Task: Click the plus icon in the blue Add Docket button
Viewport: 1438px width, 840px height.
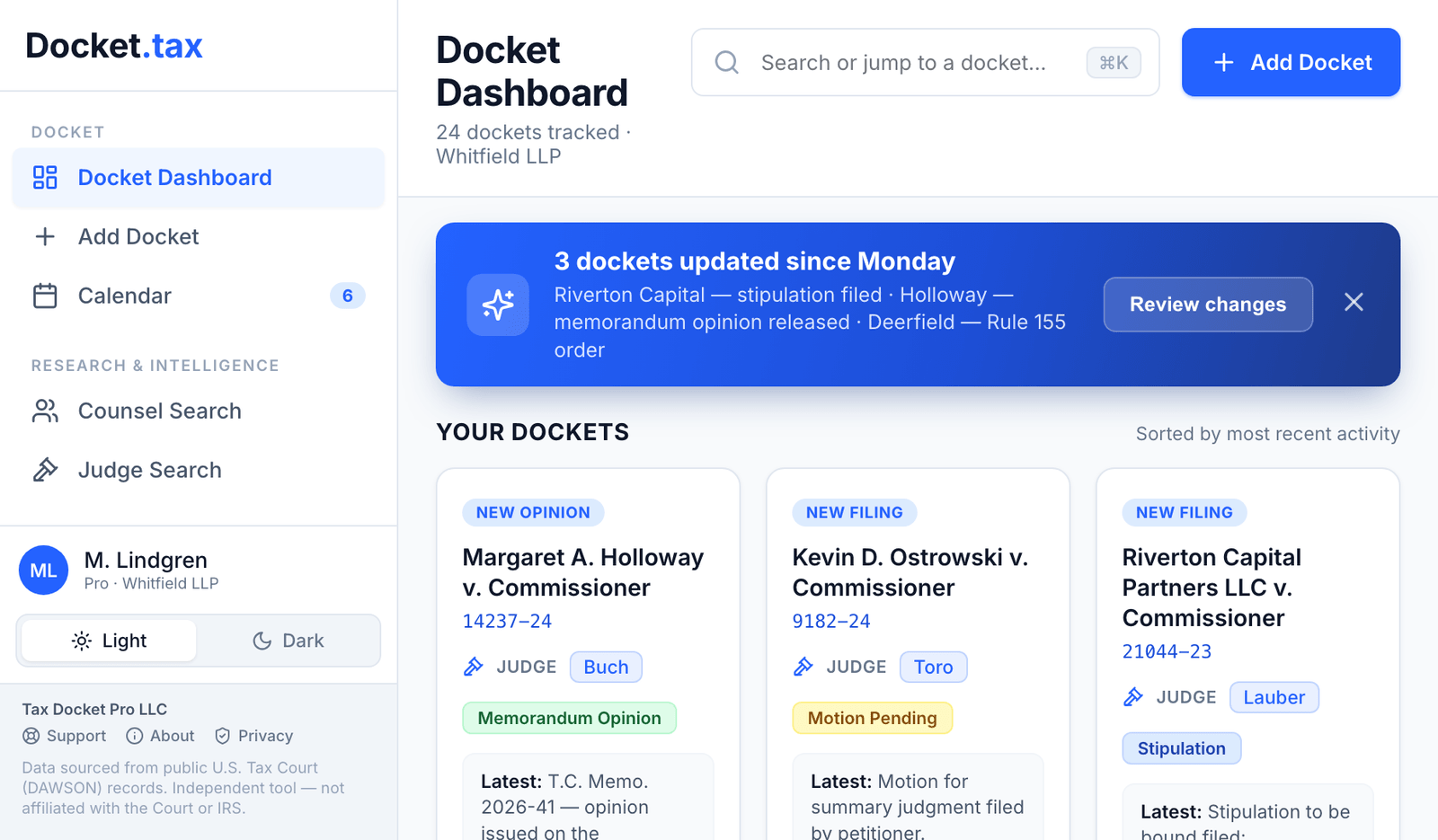Action: pos(1223,63)
